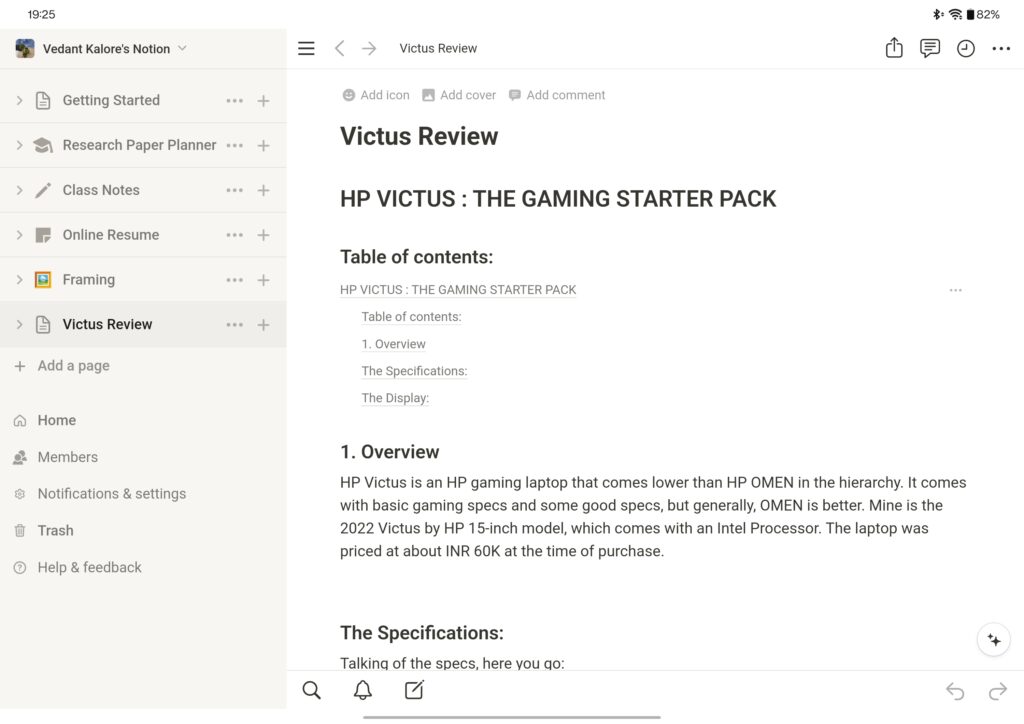Open the Trash

[43, 531]
